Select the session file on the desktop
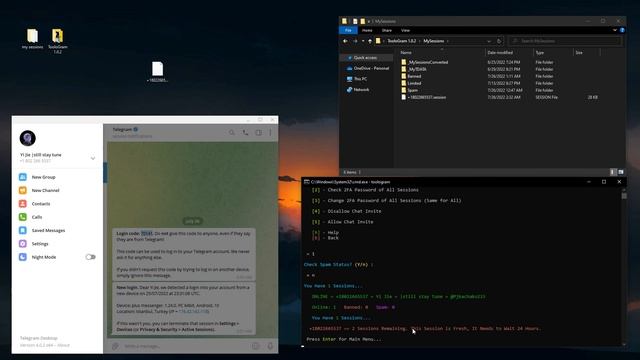 tap(158, 72)
